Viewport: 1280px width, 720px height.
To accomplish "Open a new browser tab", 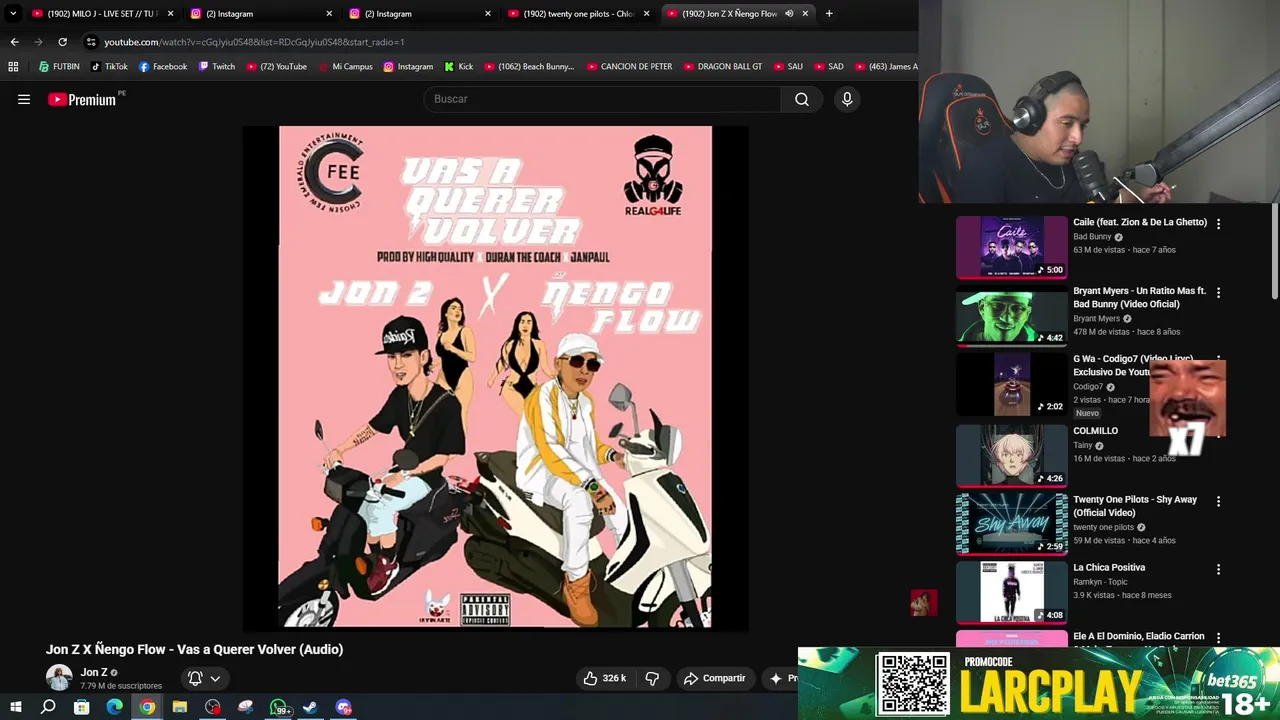I will (829, 13).
